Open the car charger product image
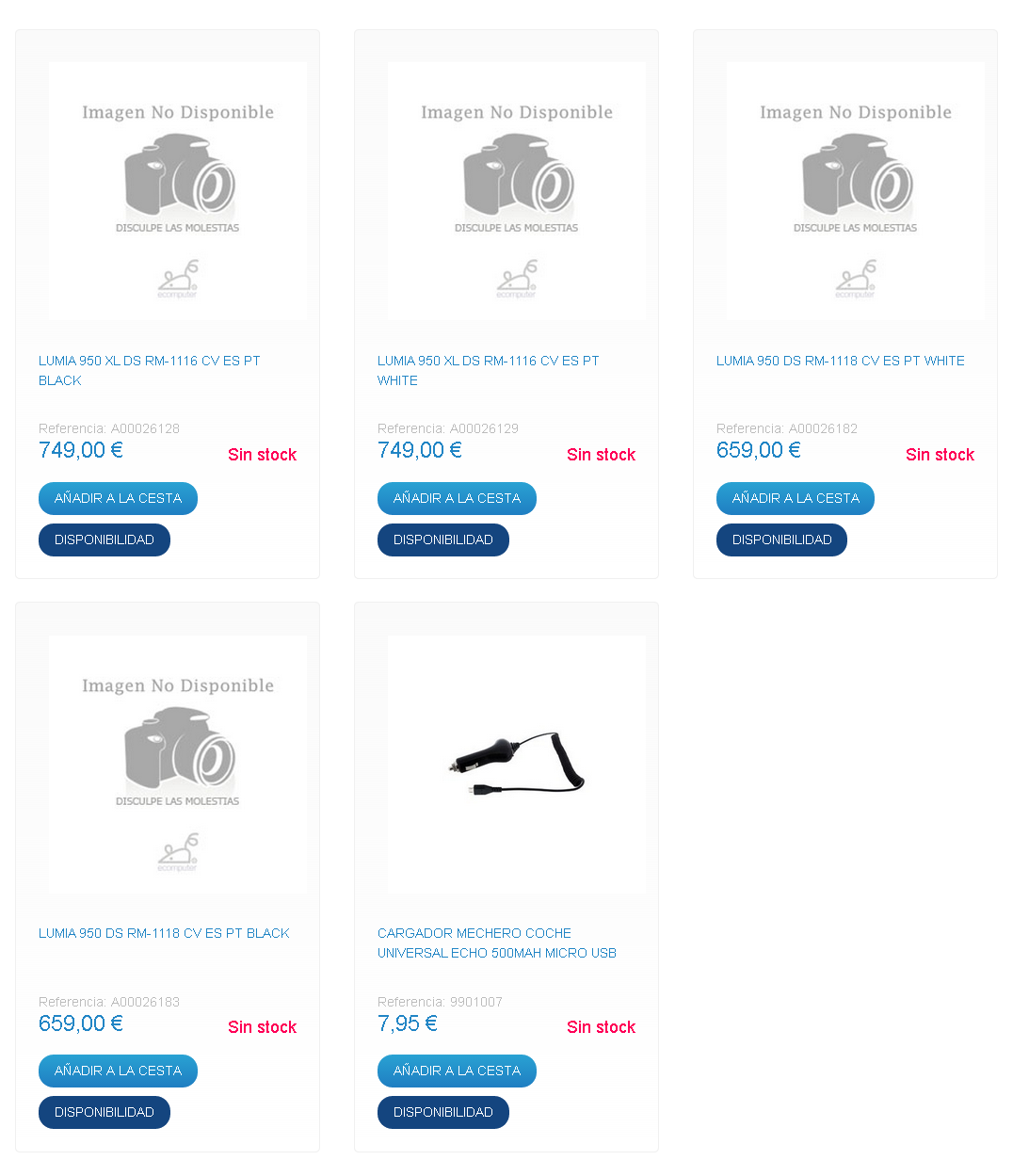 click(516, 764)
